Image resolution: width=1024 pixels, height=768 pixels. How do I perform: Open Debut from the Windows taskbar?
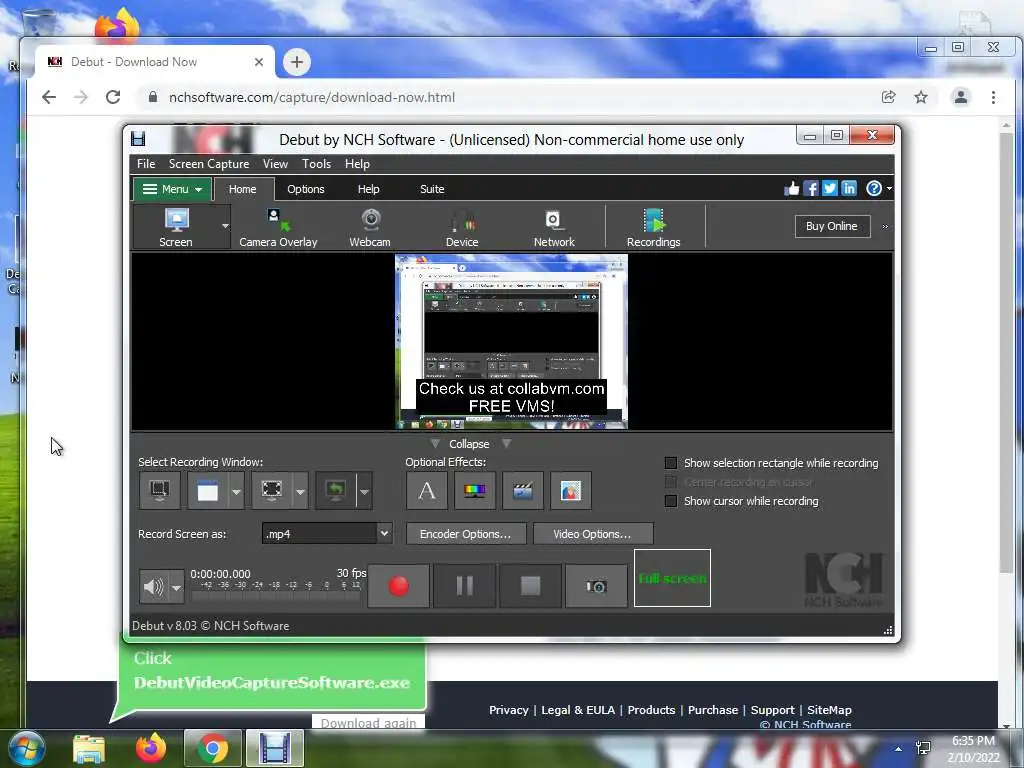pos(275,748)
